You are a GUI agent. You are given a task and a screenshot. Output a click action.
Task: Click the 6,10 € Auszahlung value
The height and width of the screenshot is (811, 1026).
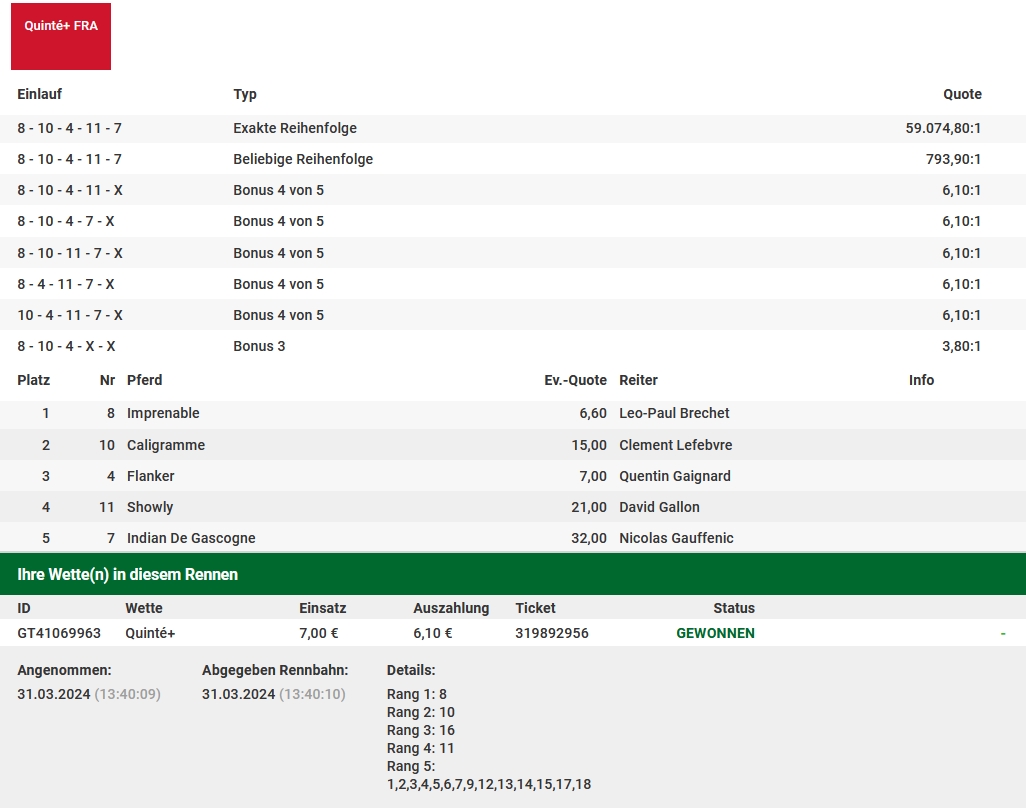[x=433, y=634]
